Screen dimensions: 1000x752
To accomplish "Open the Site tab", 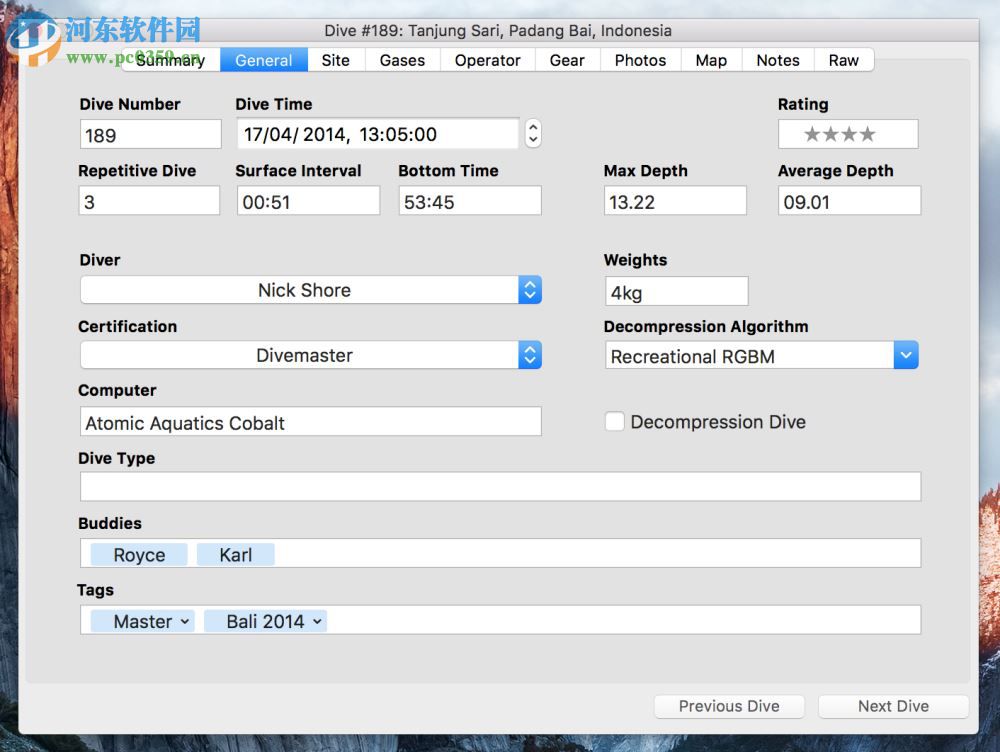I will click(335, 60).
